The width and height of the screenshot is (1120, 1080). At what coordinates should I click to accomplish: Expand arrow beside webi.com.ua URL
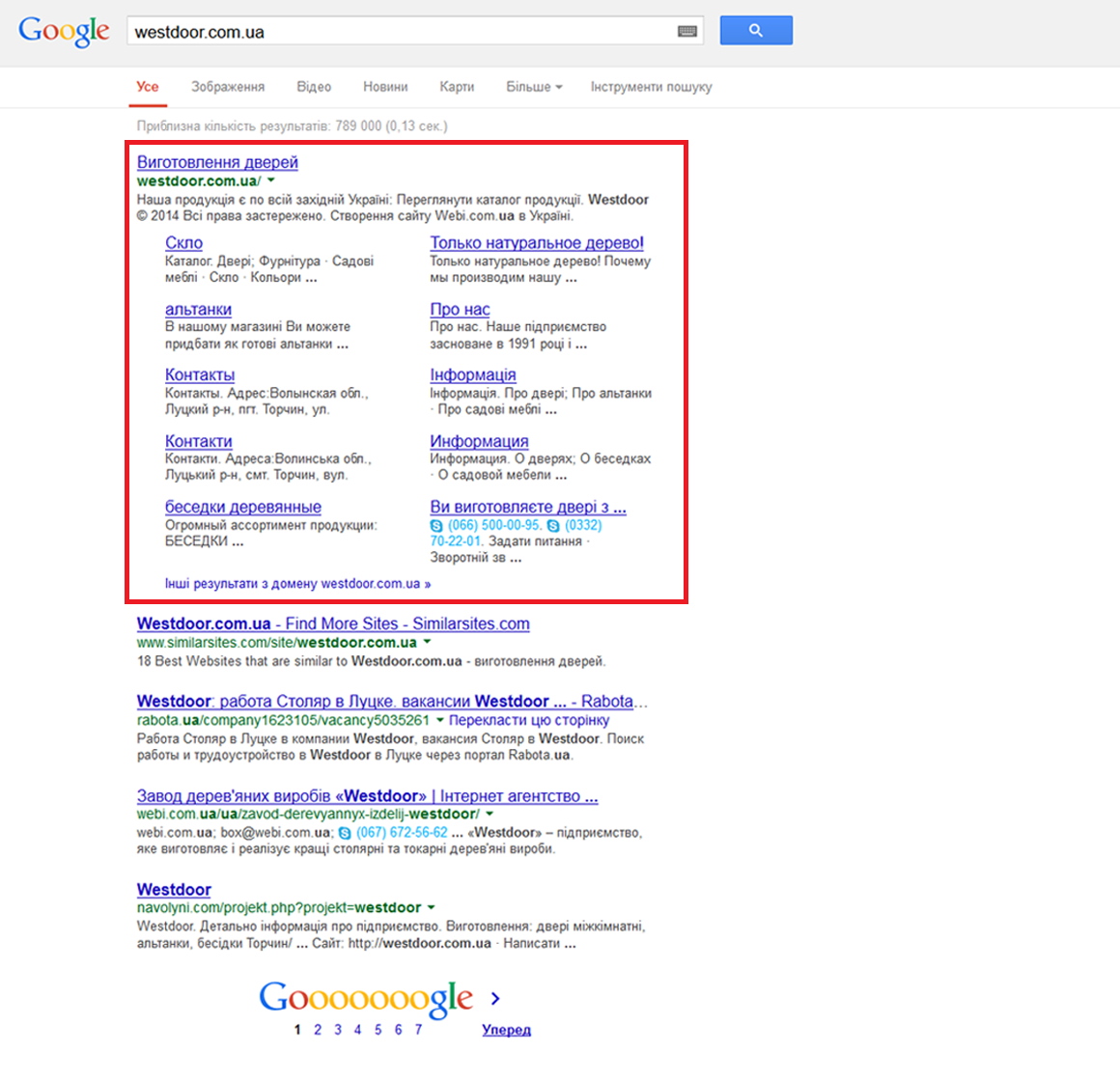click(490, 814)
